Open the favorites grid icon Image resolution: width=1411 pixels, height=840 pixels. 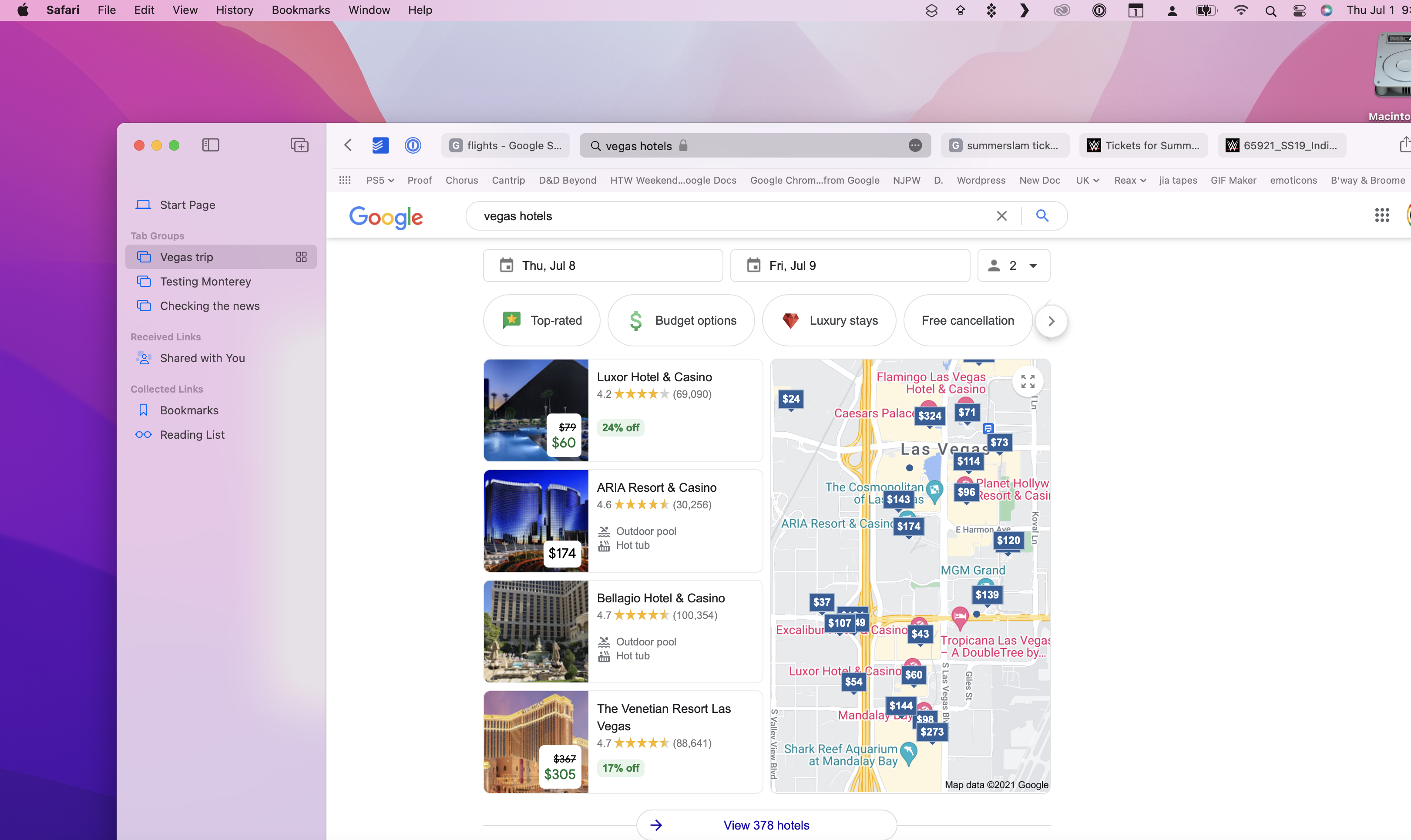[345, 180]
